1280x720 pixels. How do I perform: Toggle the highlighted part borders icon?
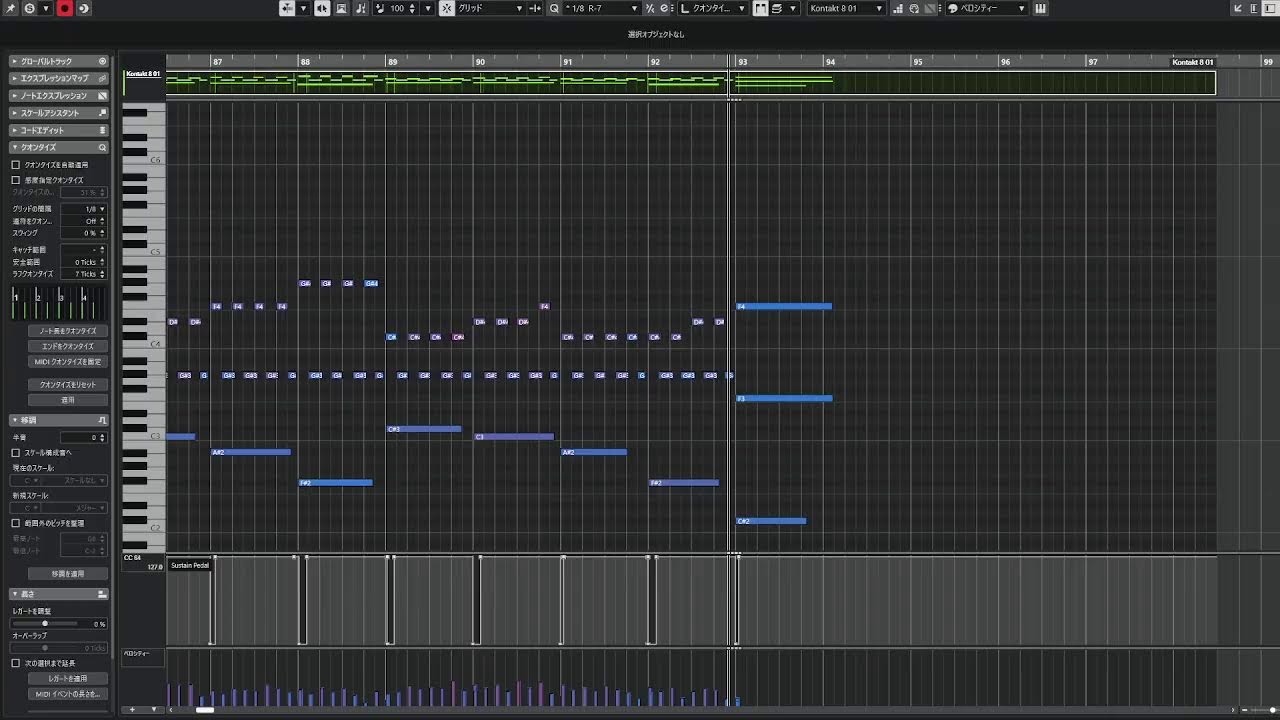[x=760, y=8]
